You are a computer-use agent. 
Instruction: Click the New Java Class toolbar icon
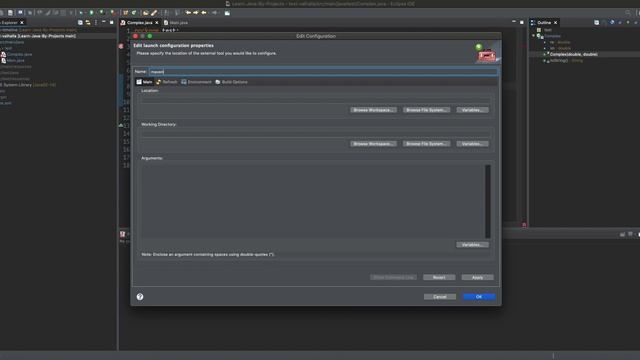point(134,13)
